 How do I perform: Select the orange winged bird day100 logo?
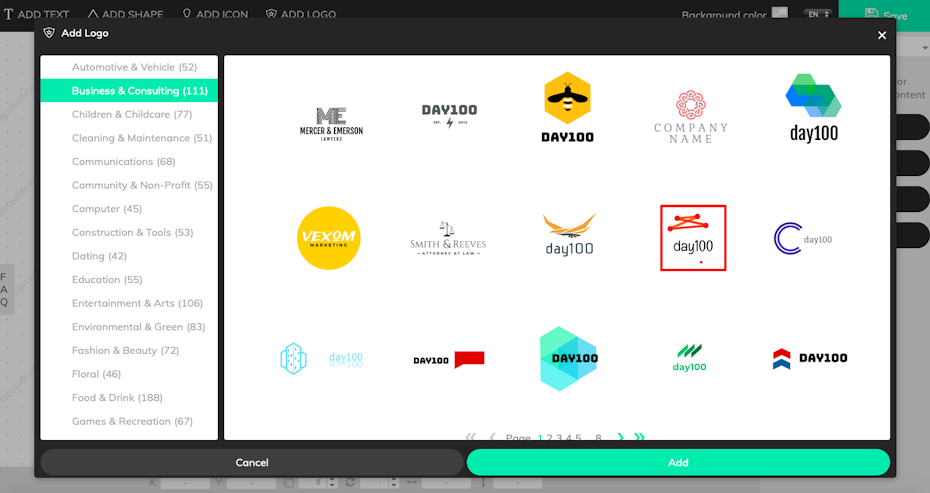pos(569,235)
